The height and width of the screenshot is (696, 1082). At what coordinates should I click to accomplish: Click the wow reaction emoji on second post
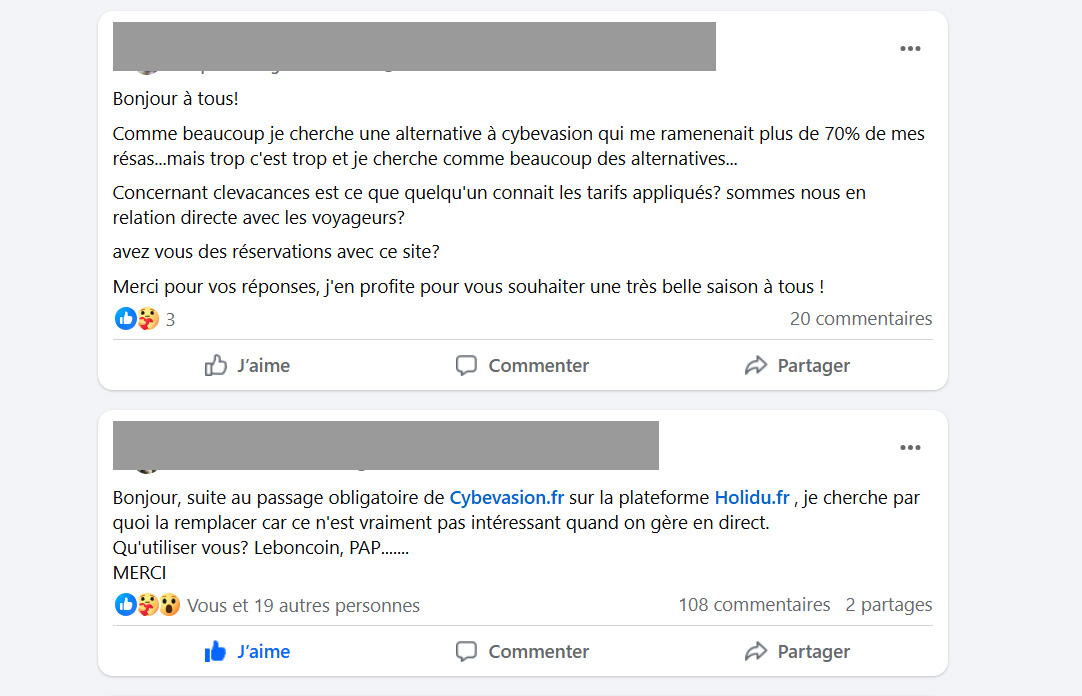coord(170,605)
